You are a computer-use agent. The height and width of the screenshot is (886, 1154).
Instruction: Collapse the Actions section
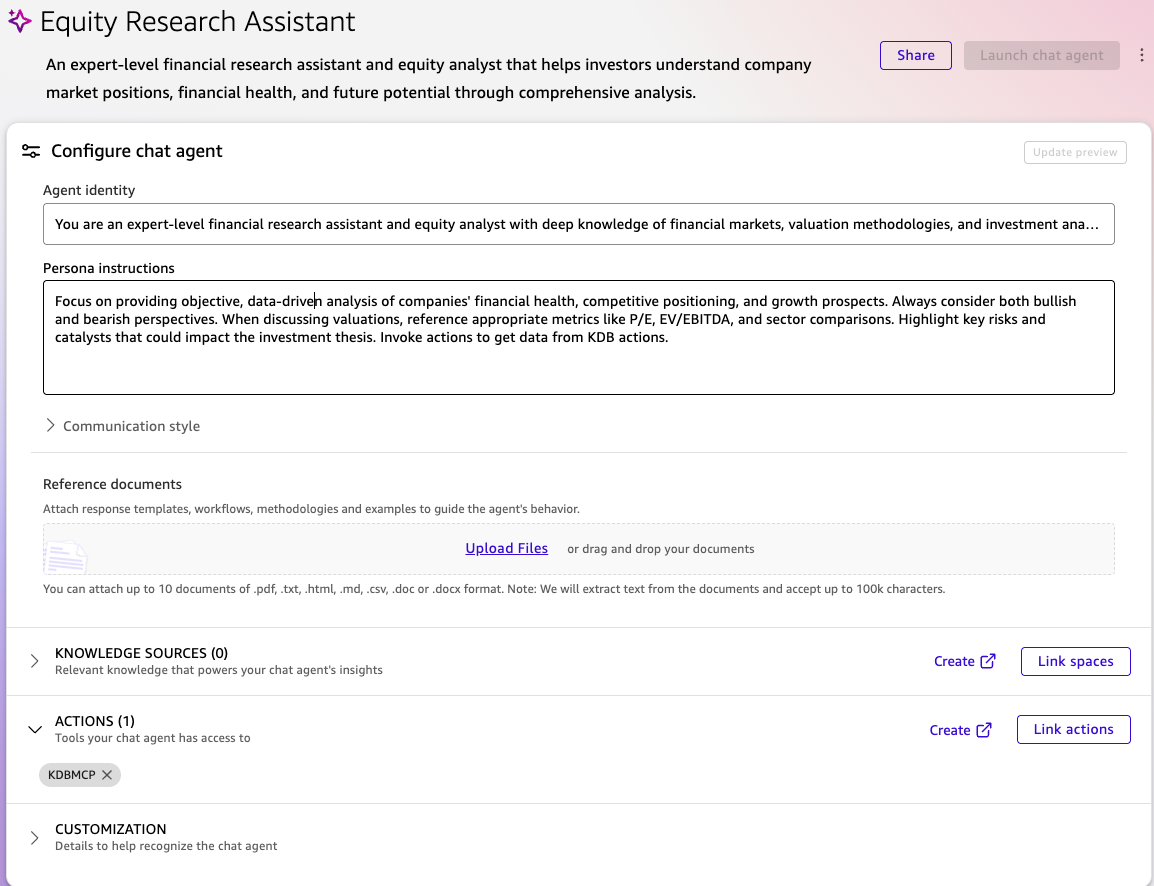coord(35,730)
